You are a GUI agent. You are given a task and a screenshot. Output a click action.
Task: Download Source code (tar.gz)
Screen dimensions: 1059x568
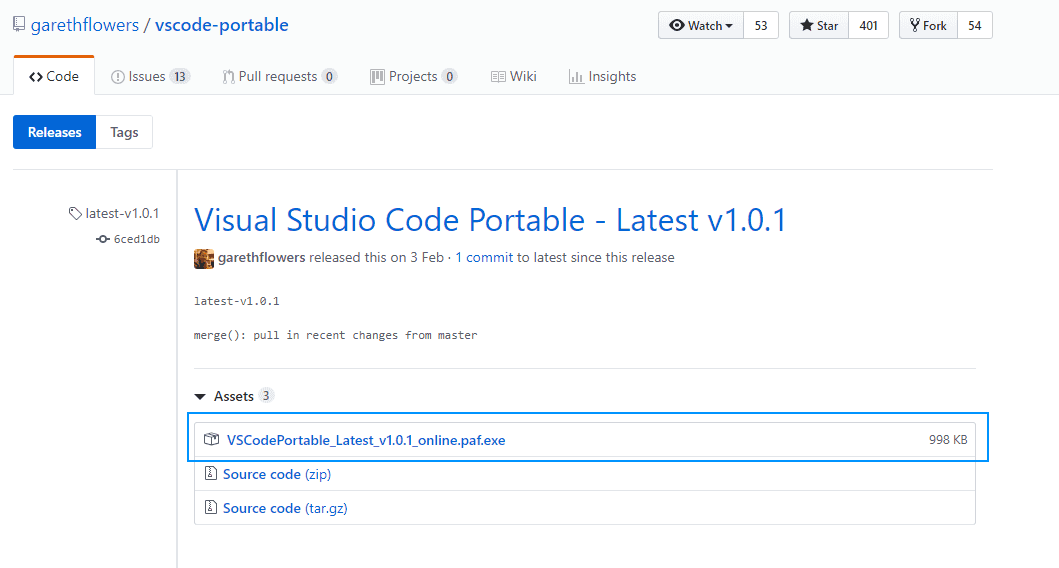coord(285,508)
